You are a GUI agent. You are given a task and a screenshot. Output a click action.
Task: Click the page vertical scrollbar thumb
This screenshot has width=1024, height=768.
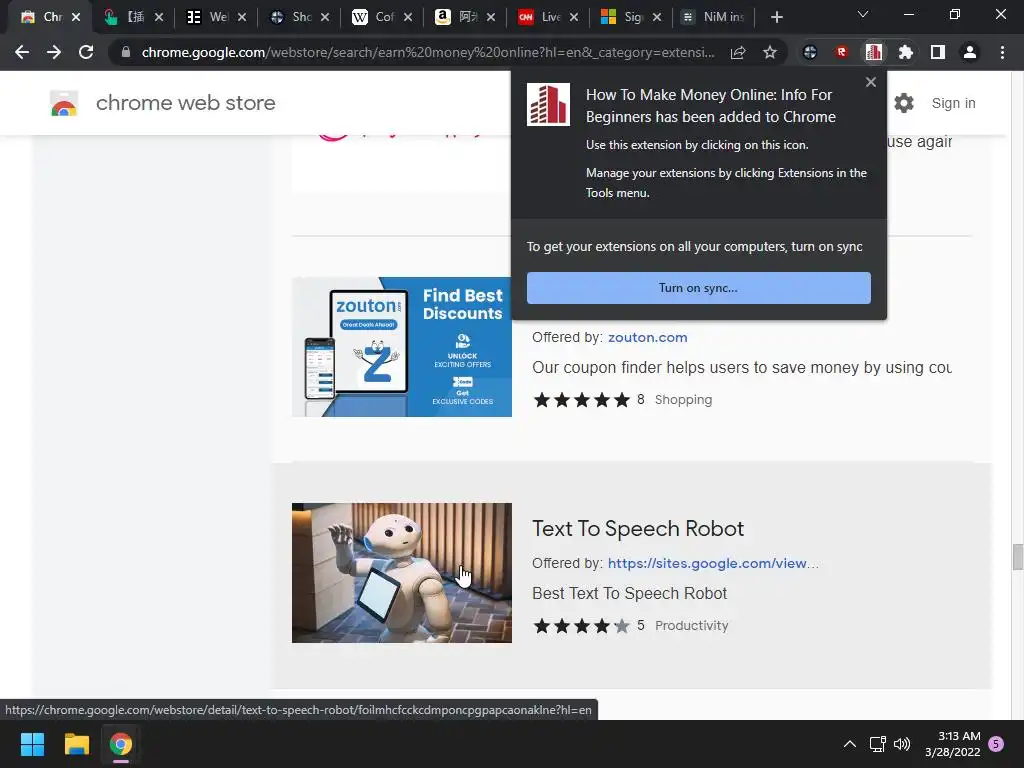coord(1017,557)
